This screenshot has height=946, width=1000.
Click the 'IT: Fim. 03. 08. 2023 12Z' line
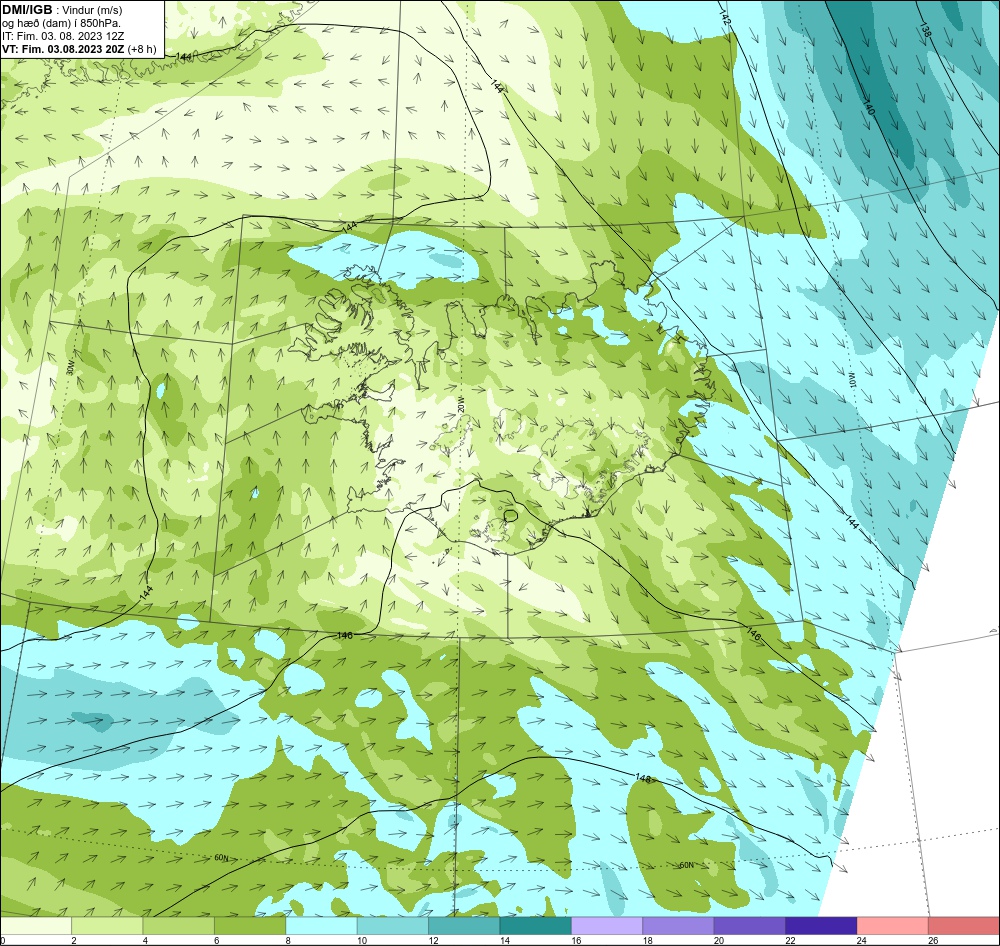pyautogui.click(x=63, y=36)
